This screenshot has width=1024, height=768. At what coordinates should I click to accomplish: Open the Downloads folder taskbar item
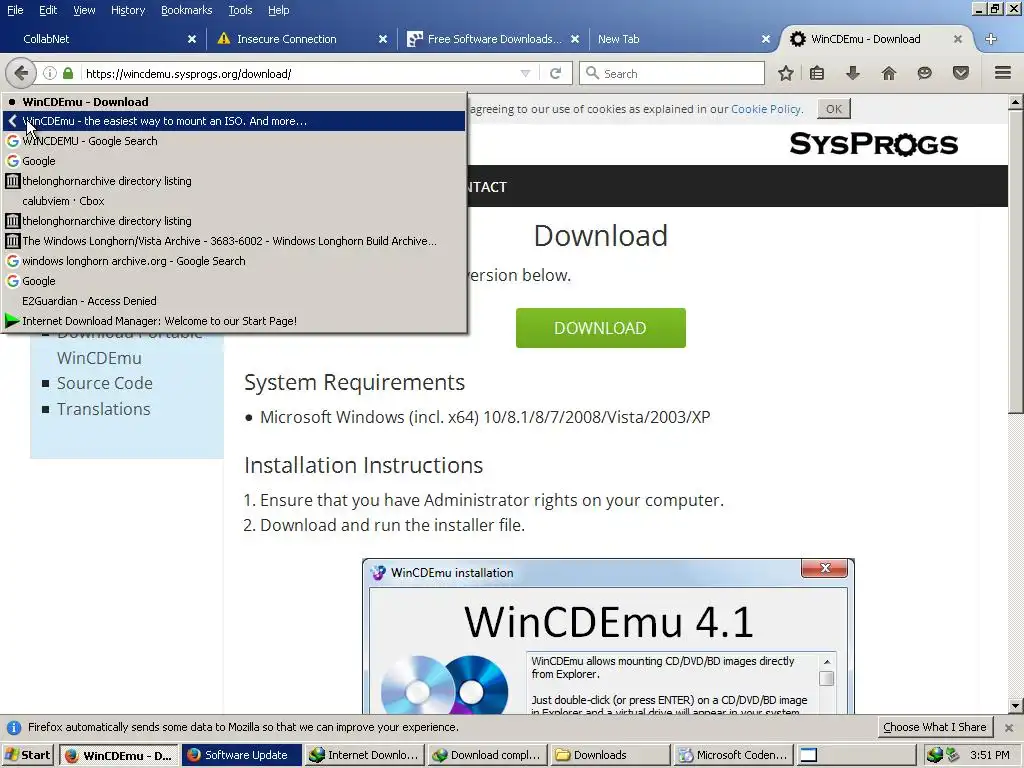(x=610, y=756)
